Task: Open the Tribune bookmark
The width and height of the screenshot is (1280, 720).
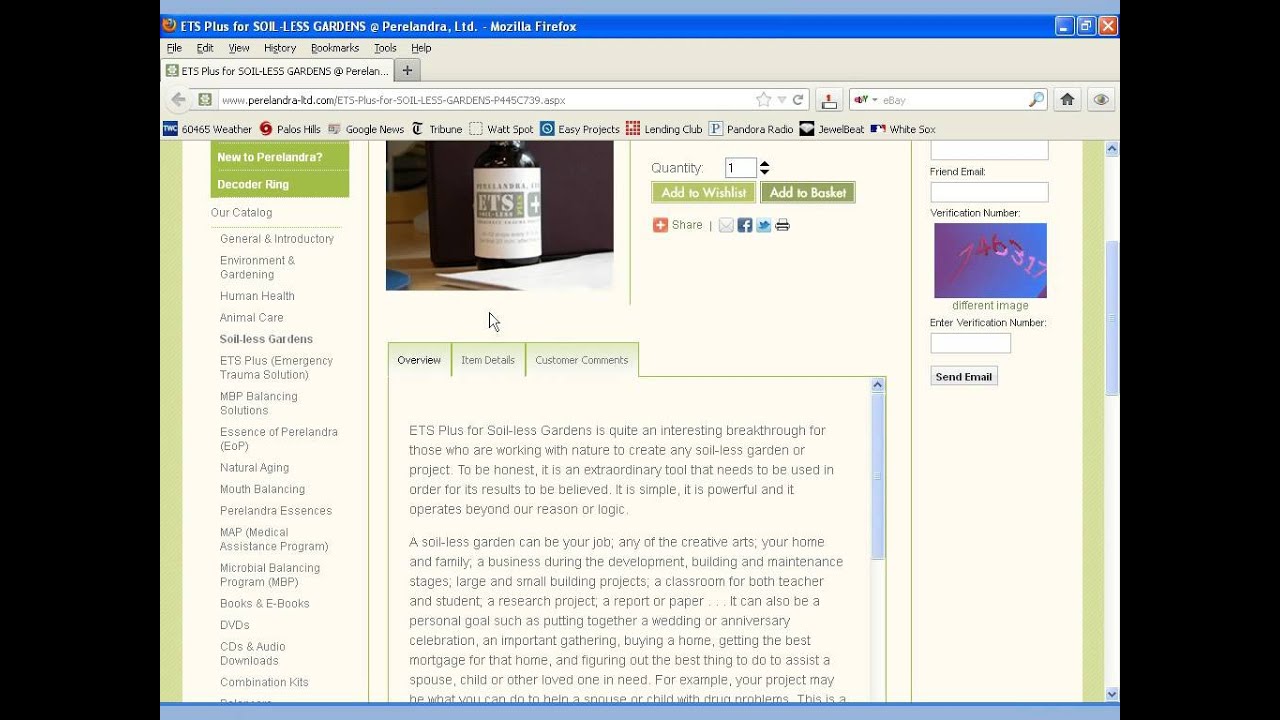Action: 436,129
